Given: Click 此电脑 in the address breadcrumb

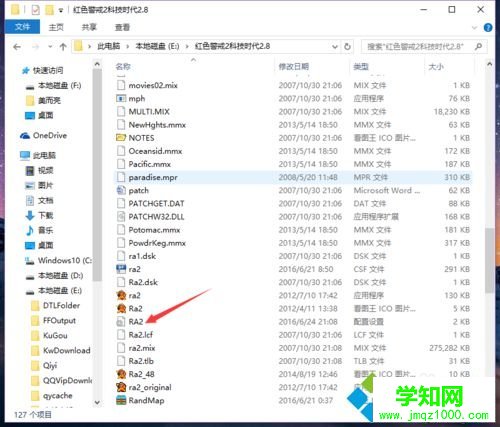Looking at the screenshot, I should tap(108, 46).
